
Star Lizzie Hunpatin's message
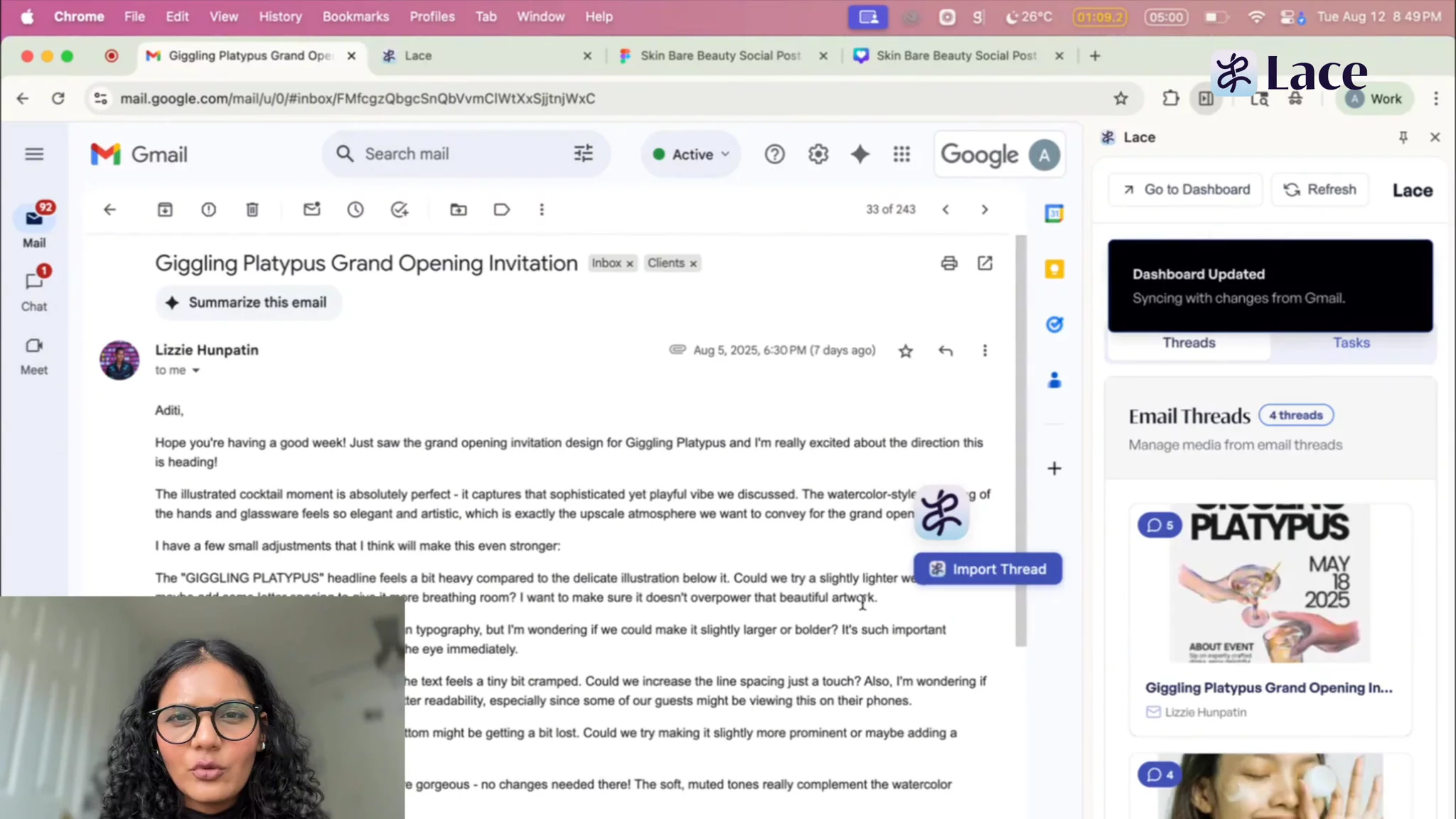905,351
